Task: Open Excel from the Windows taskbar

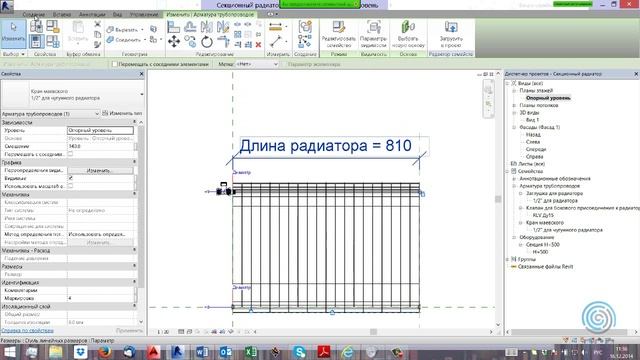Action: [251, 352]
